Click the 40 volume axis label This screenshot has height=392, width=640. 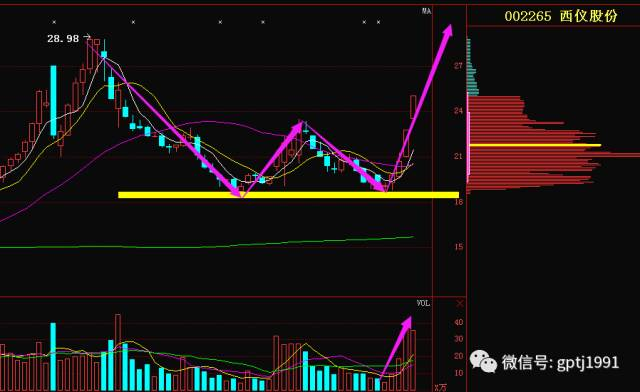tap(458, 323)
